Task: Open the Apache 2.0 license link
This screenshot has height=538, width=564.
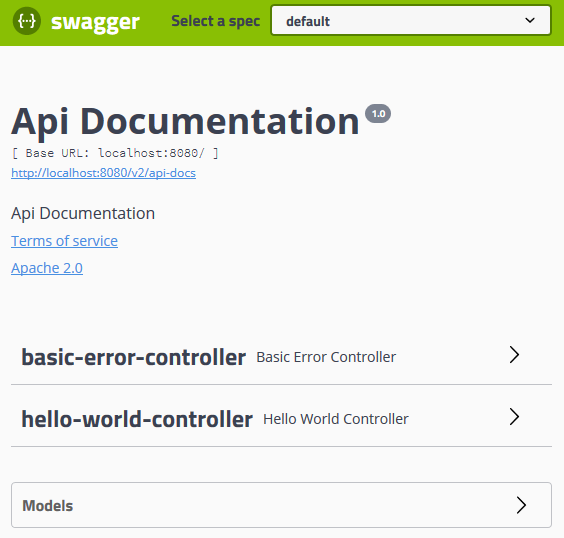Action: click(x=47, y=268)
